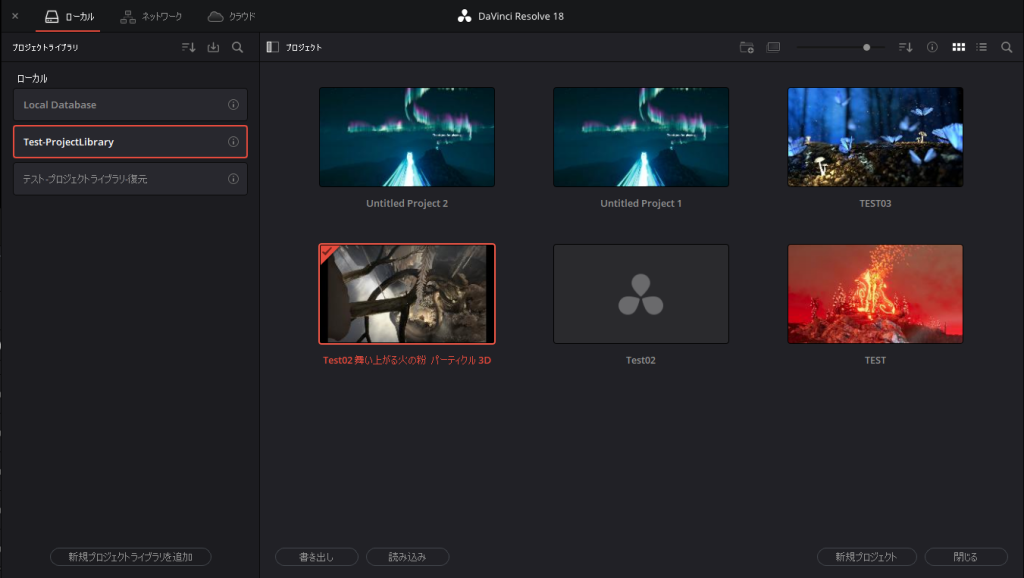This screenshot has width=1024, height=578.
Task: Switch projects to list view
Action: [982, 47]
